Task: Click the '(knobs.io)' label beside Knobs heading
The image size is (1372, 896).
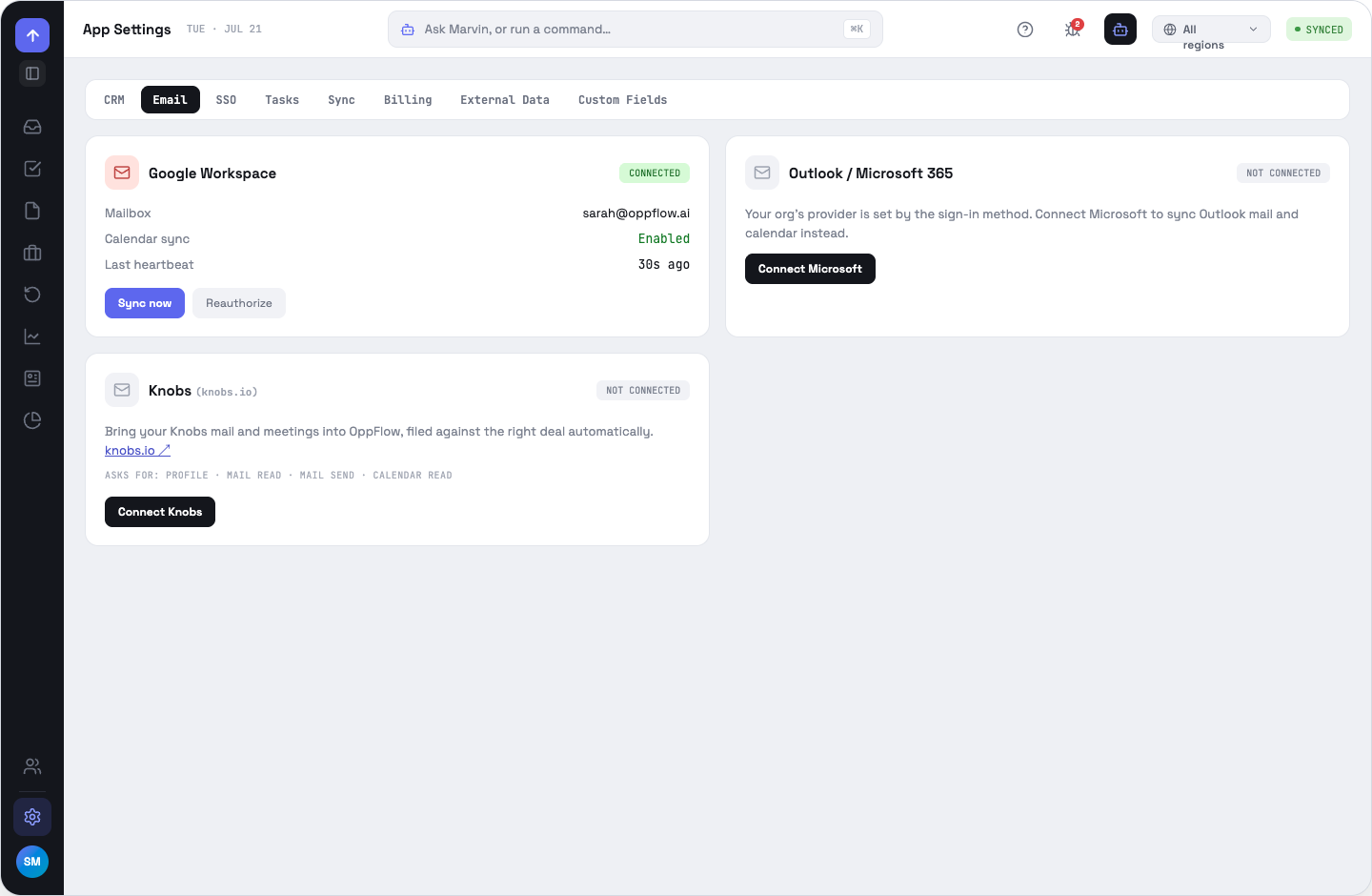Action: click(x=227, y=392)
